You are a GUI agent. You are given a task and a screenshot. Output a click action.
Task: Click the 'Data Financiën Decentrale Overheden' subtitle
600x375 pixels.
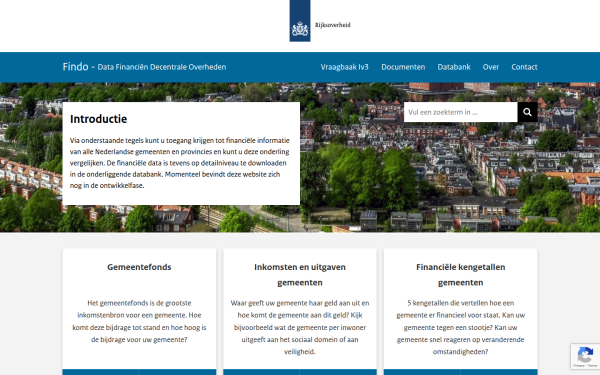[x=161, y=67]
